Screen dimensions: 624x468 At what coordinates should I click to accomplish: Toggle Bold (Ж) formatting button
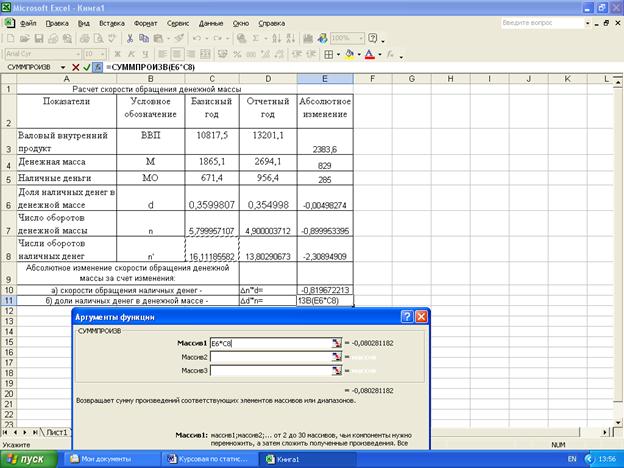118,54
